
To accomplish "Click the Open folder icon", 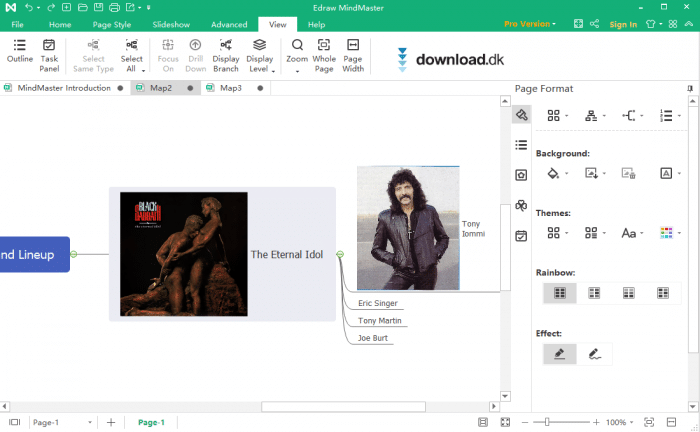I will pos(83,8).
